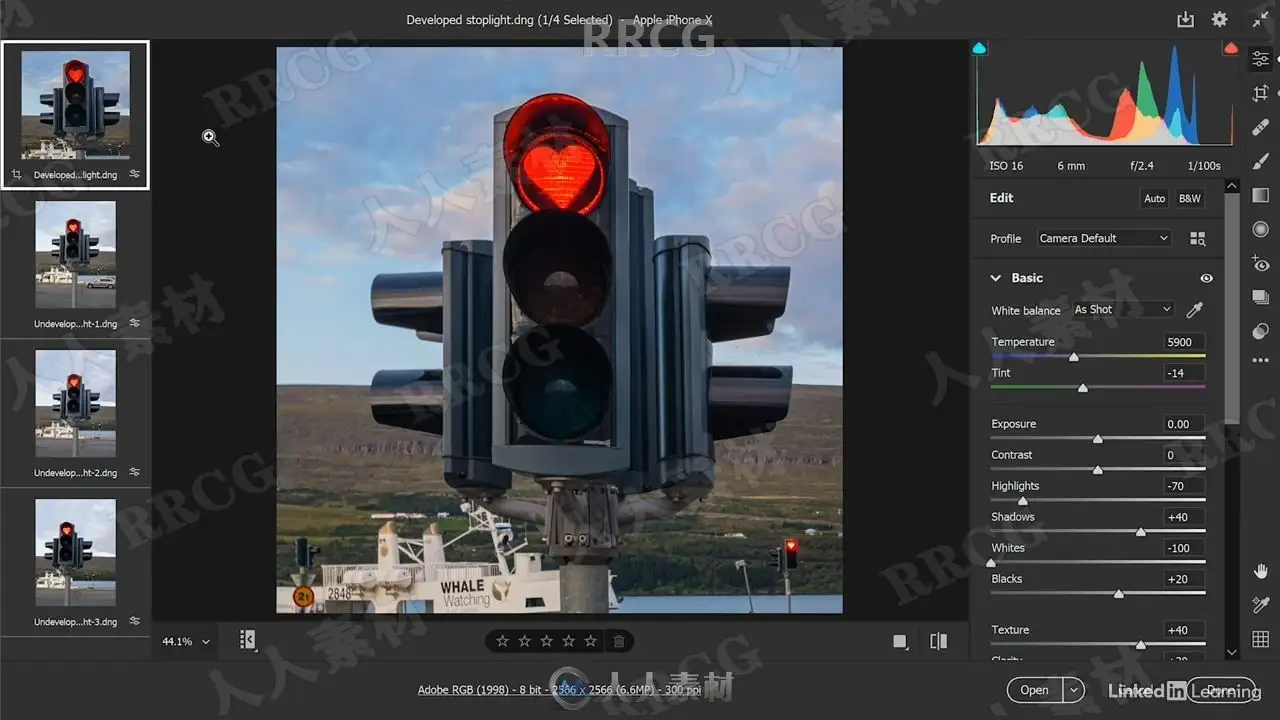Rate the image four stars
1280x720 pixels.
click(569, 641)
